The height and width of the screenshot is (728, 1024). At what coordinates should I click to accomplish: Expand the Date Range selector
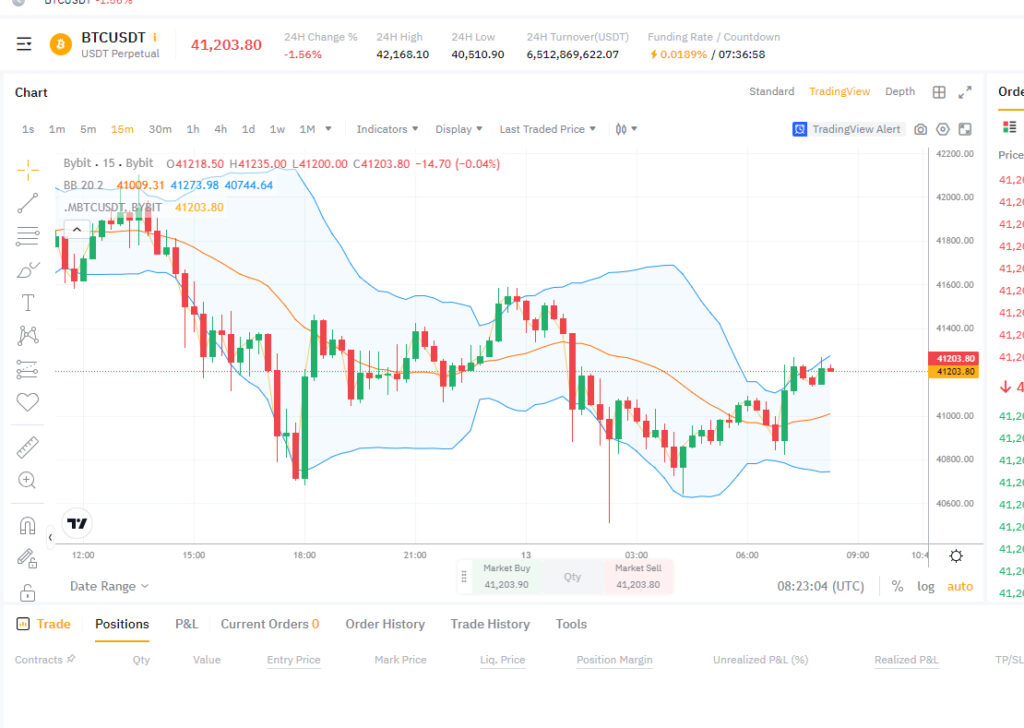tap(109, 586)
